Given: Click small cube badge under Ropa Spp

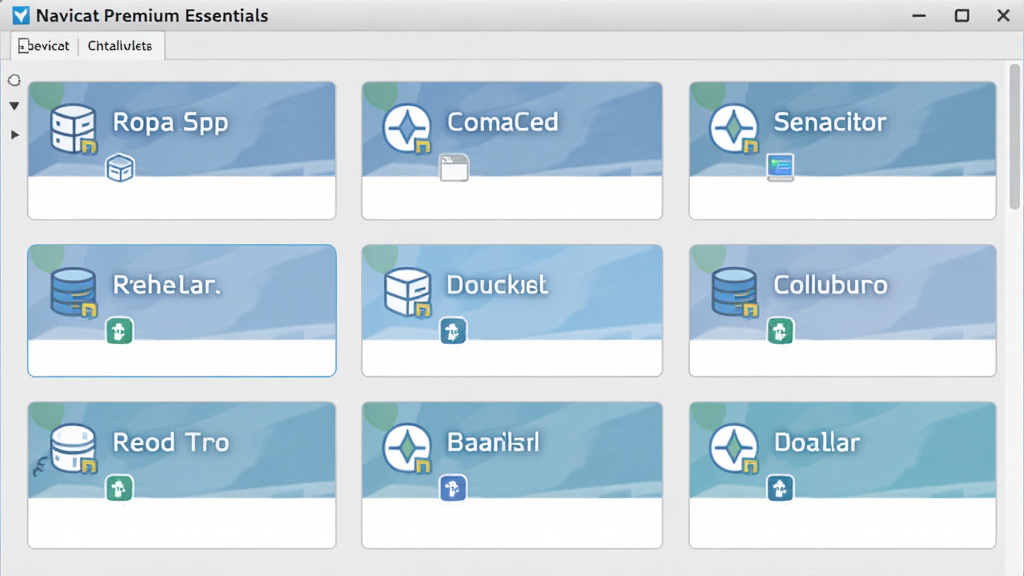Looking at the screenshot, I should pyautogui.click(x=120, y=168).
